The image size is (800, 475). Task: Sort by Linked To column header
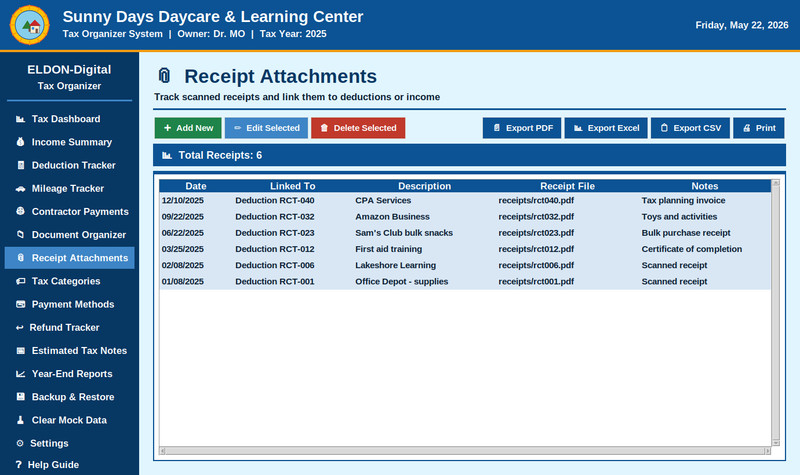293,186
